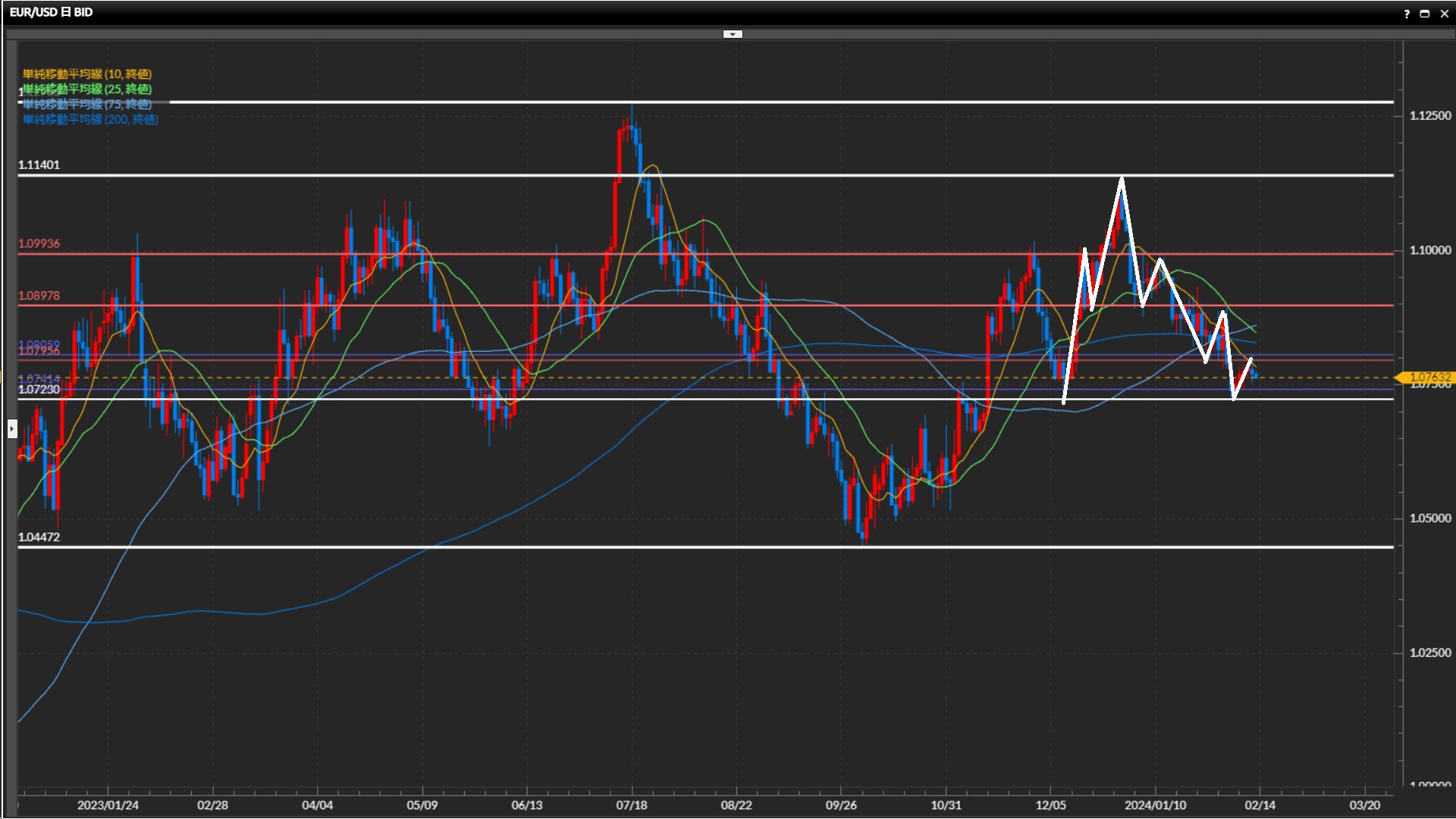Click the EUR/USD chart title text
Image resolution: width=1456 pixels, height=819 pixels.
(x=51, y=12)
